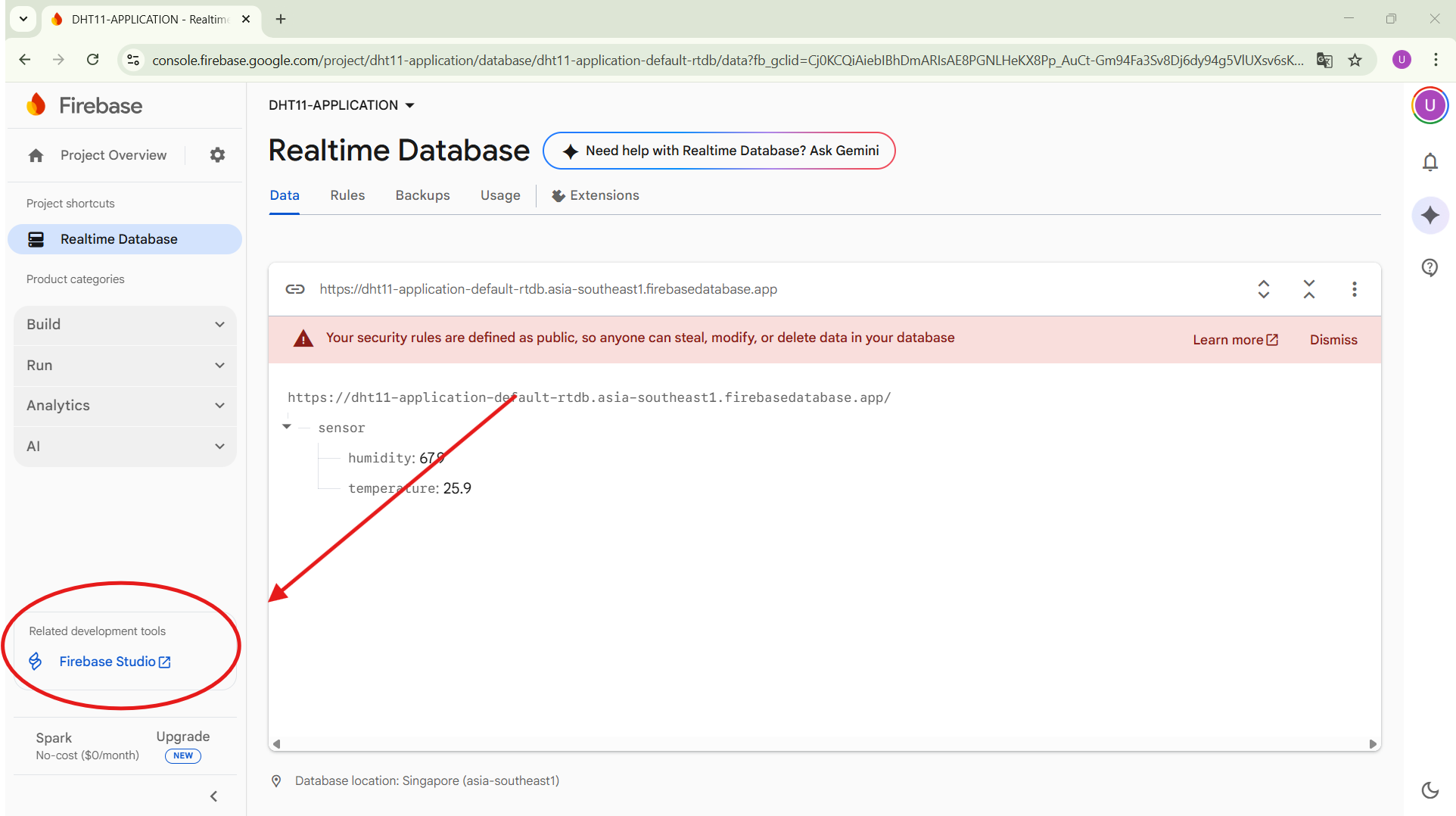Image resolution: width=1456 pixels, height=816 pixels.
Task: Copy database URL link icon
Action: click(x=295, y=289)
